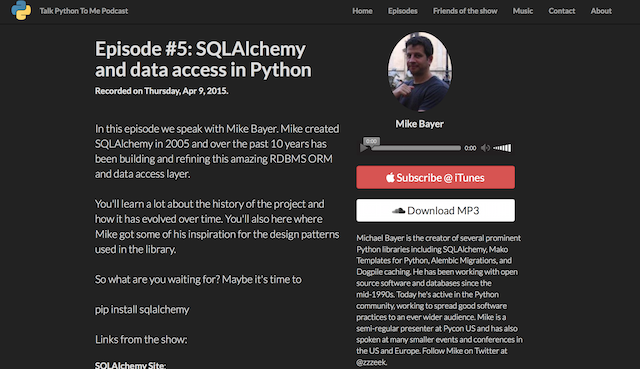This screenshot has width=640, height=369.
Task: Navigate to the Music page
Action: pyautogui.click(x=523, y=11)
